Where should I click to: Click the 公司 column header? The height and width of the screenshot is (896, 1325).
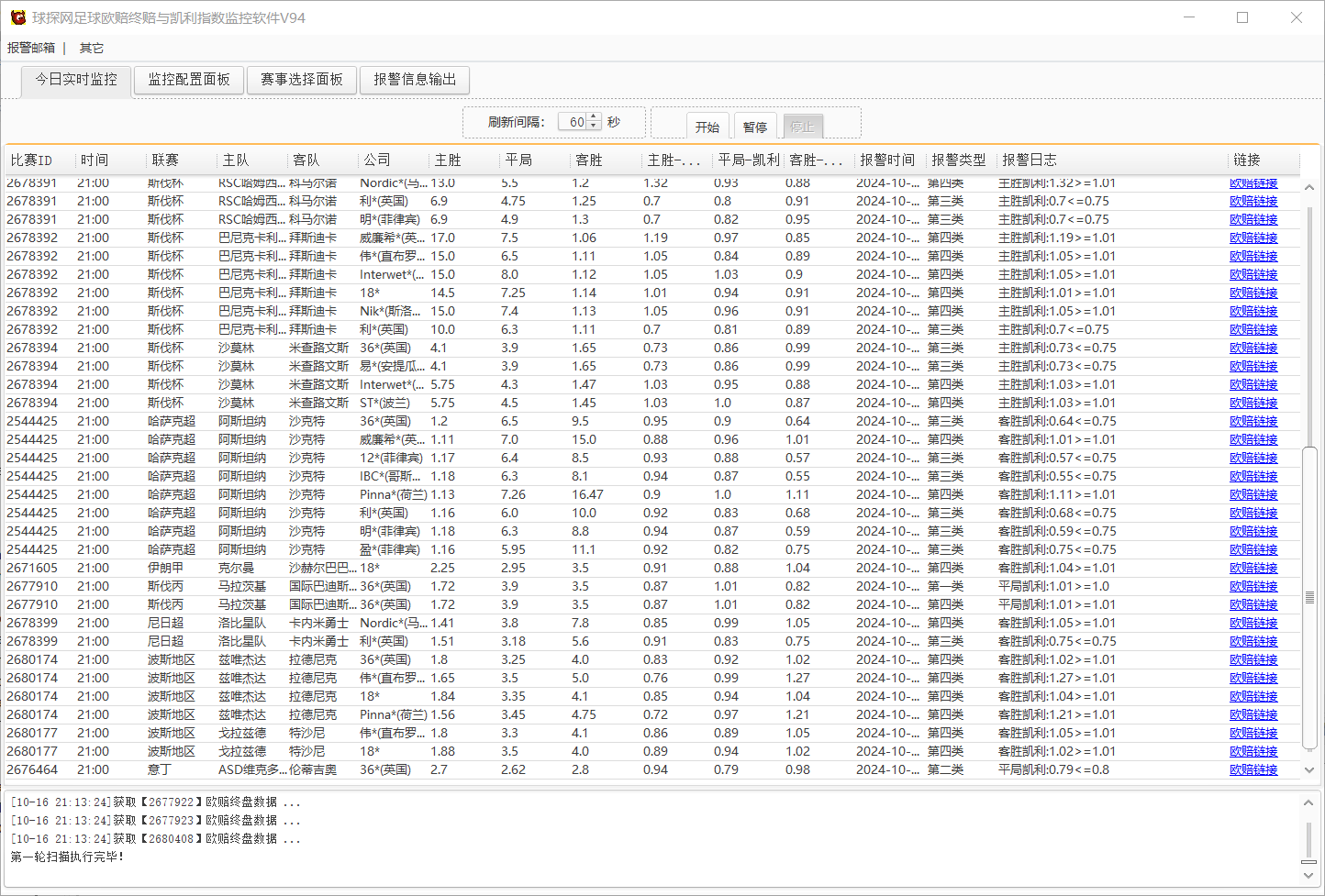393,160
